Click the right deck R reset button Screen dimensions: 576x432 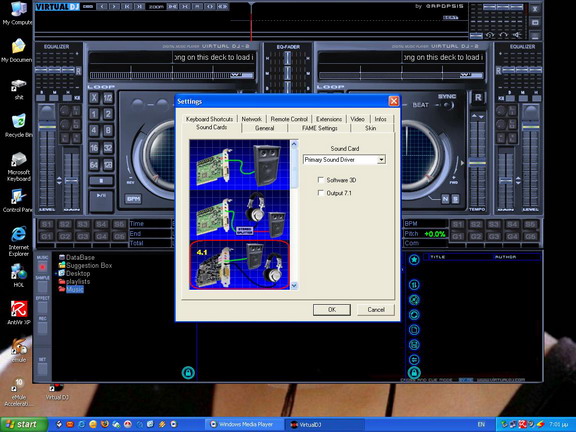(x=478, y=97)
